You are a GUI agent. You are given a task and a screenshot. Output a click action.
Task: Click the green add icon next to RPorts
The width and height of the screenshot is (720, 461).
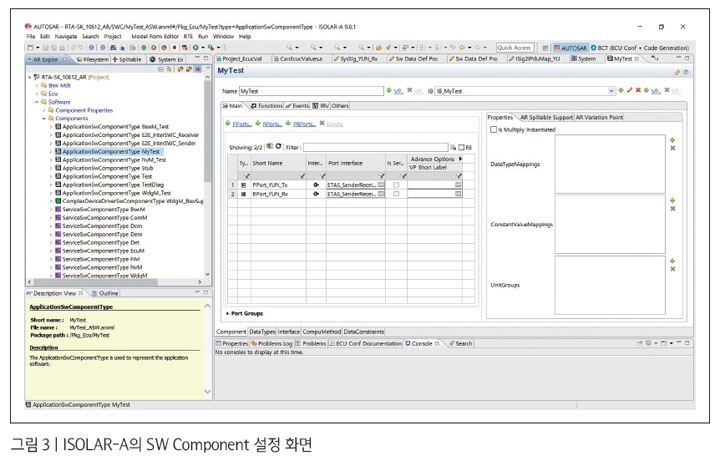[x=258, y=124]
